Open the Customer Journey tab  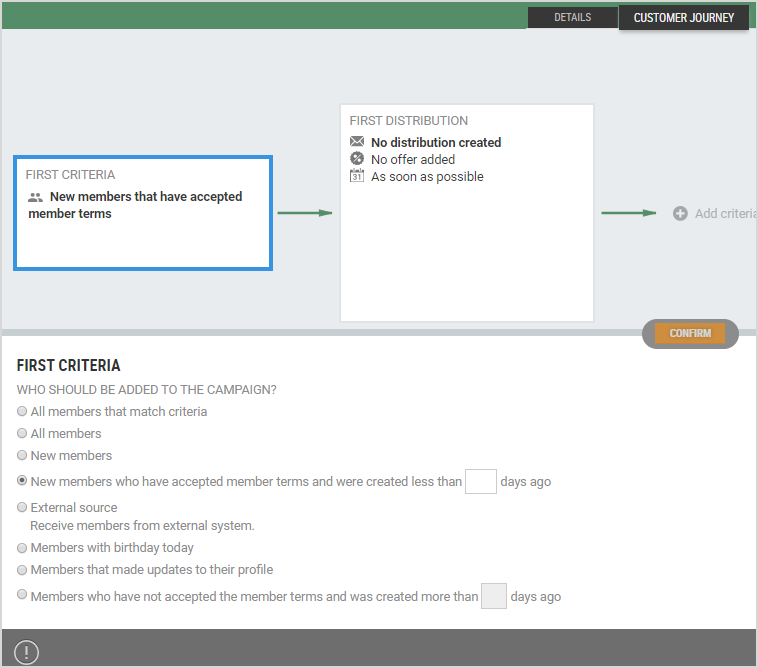click(x=683, y=17)
